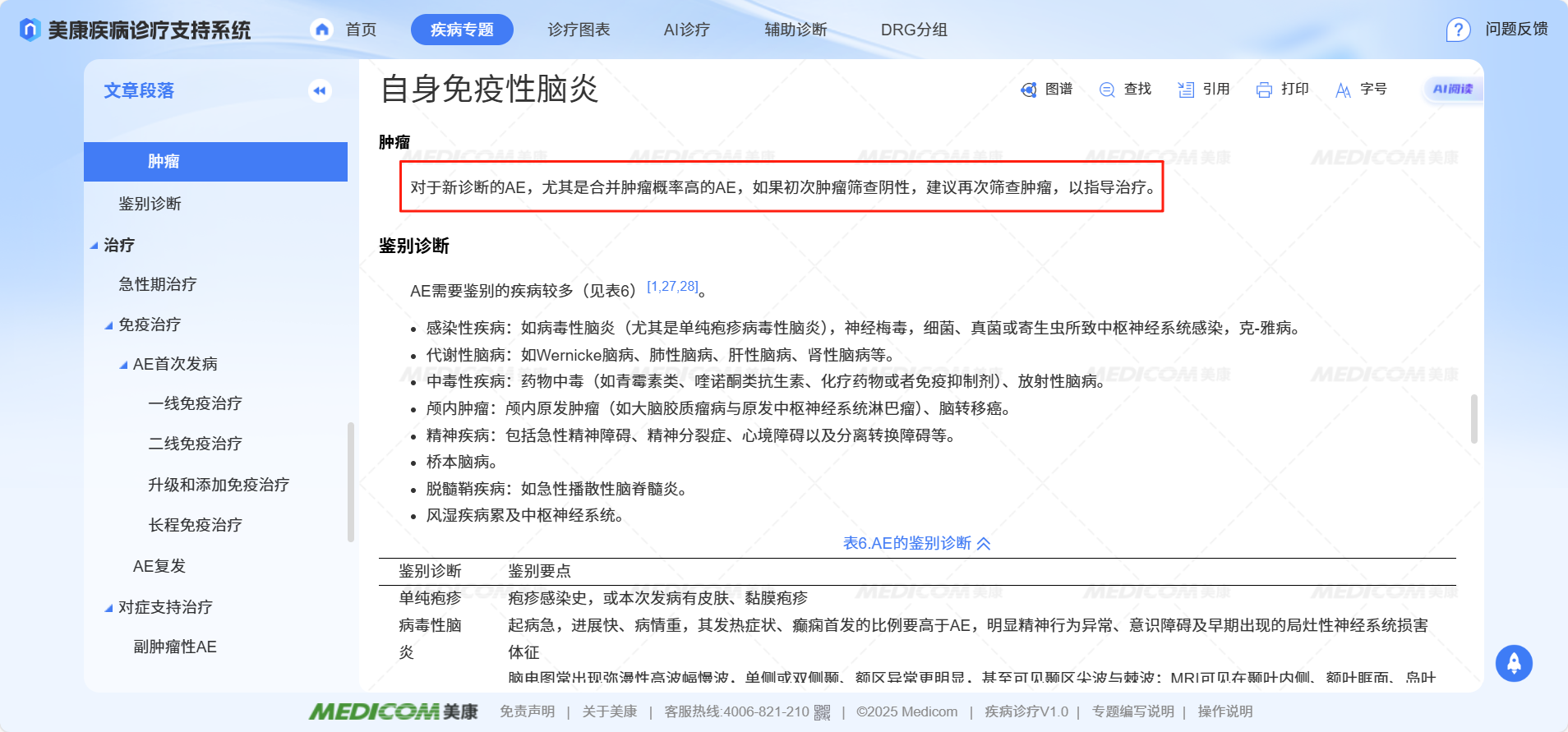Toggle the AI阅读 mode button
The height and width of the screenshot is (732, 1568).
1452,89
